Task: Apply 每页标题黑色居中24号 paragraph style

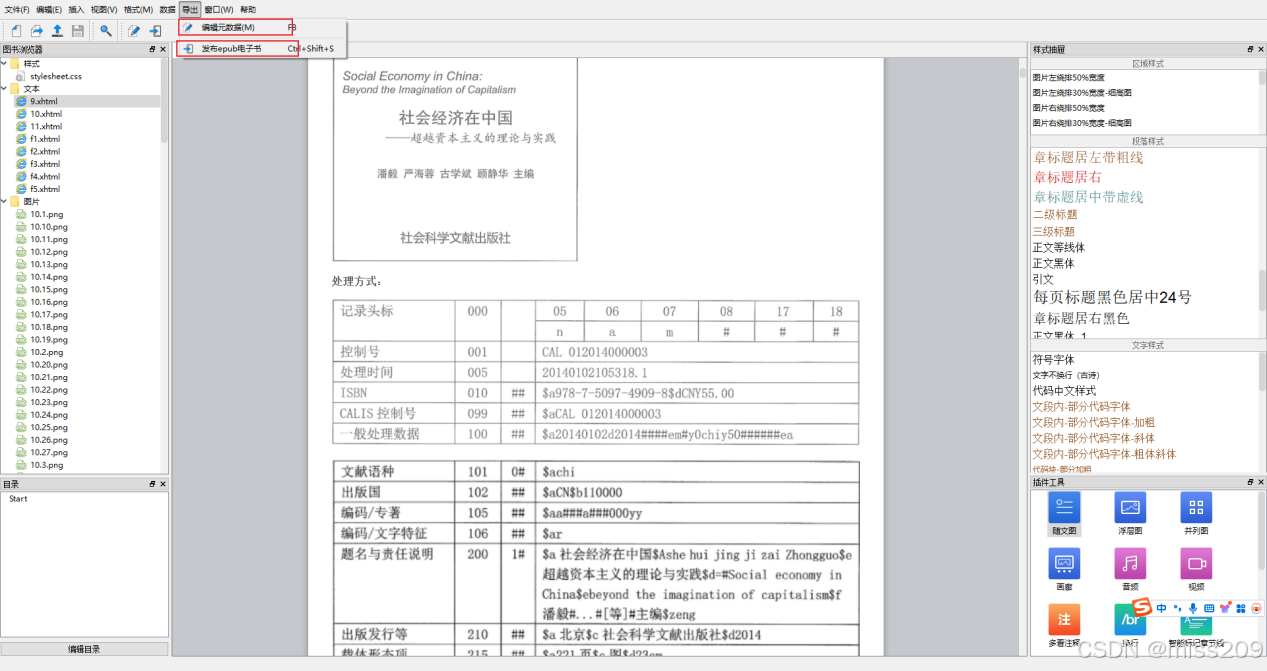Action: click(1112, 297)
